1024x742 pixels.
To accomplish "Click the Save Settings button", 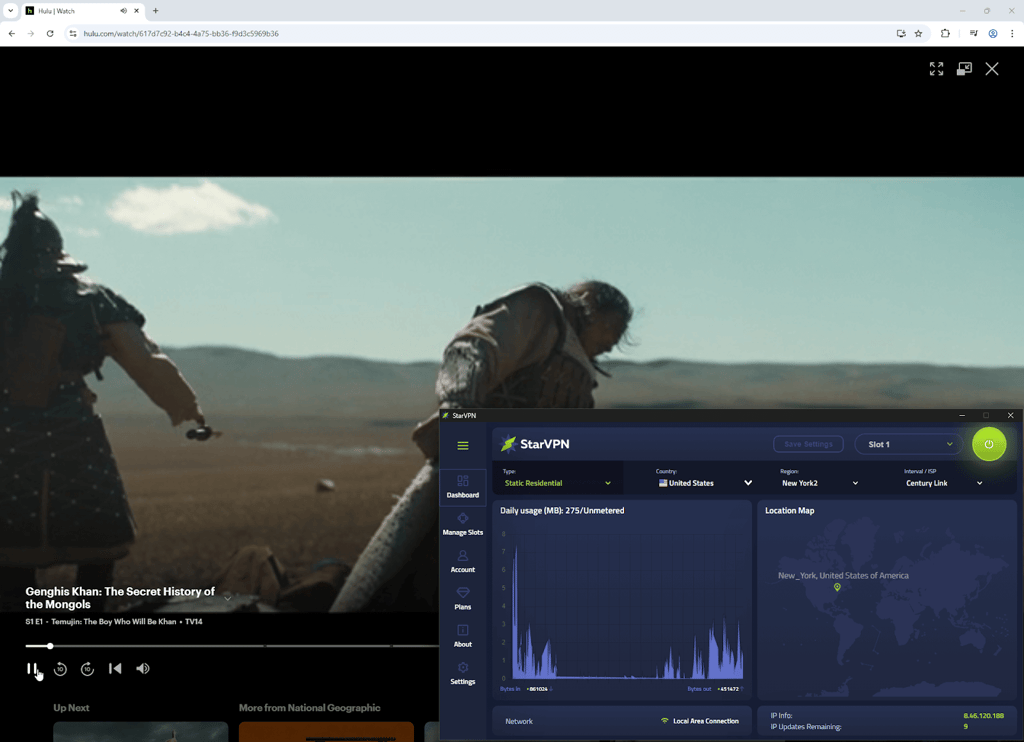I will 808,444.
